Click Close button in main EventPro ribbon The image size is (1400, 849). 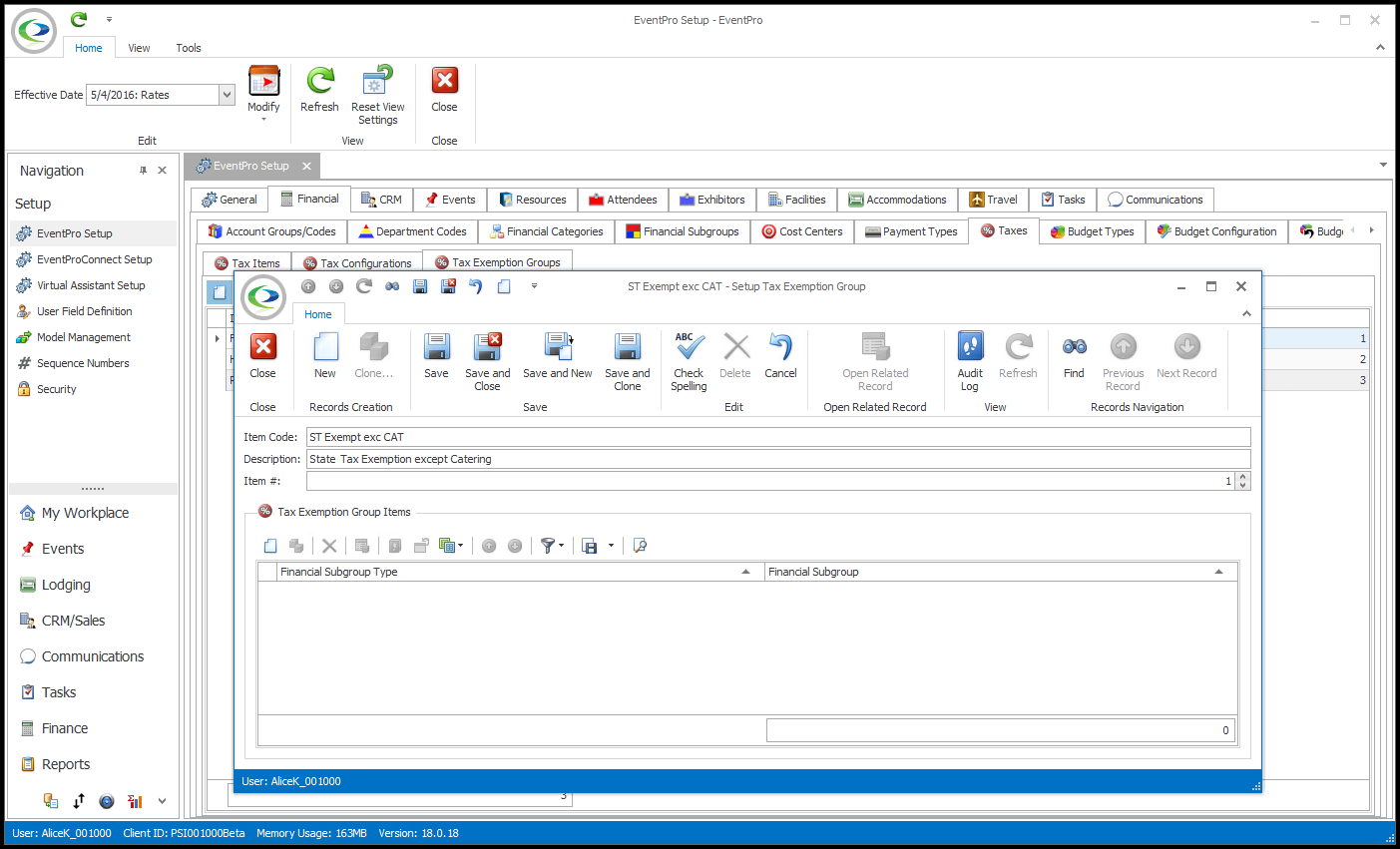coord(444,90)
